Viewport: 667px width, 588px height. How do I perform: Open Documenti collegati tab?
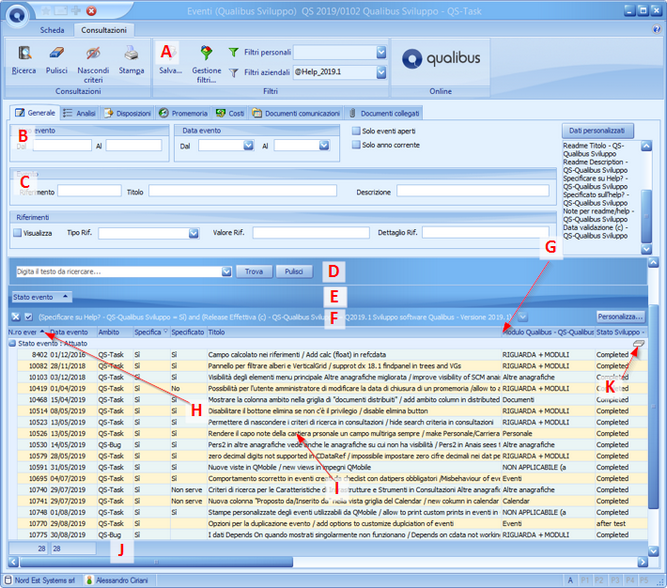click(x=384, y=114)
